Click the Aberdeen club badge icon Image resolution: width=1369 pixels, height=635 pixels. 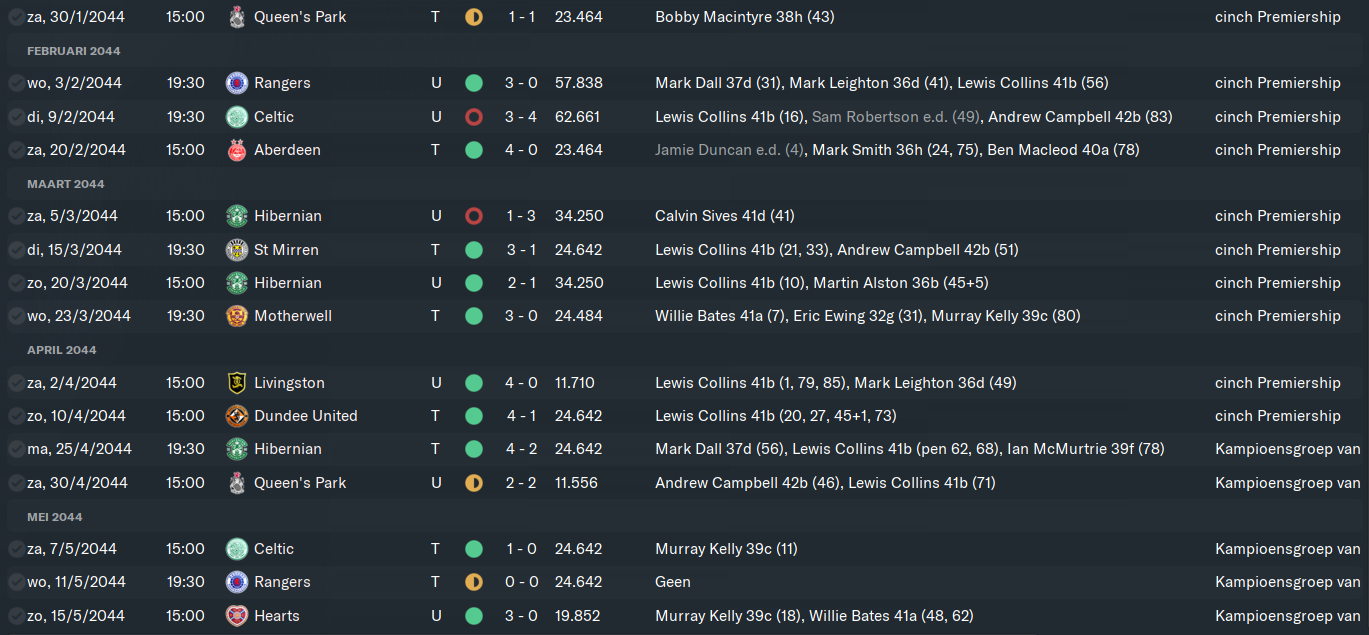236,150
